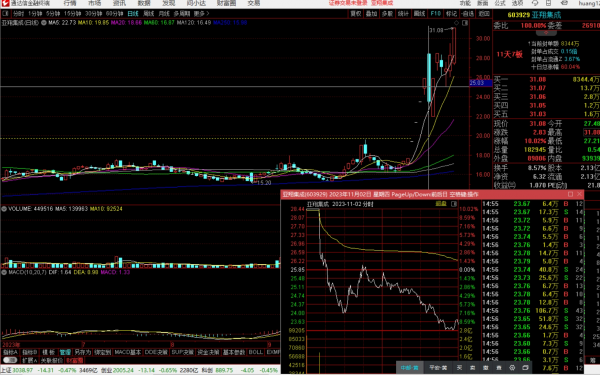Select the BOLL indicator tab
The height and width of the screenshot is (375, 600).
pos(256,352)
